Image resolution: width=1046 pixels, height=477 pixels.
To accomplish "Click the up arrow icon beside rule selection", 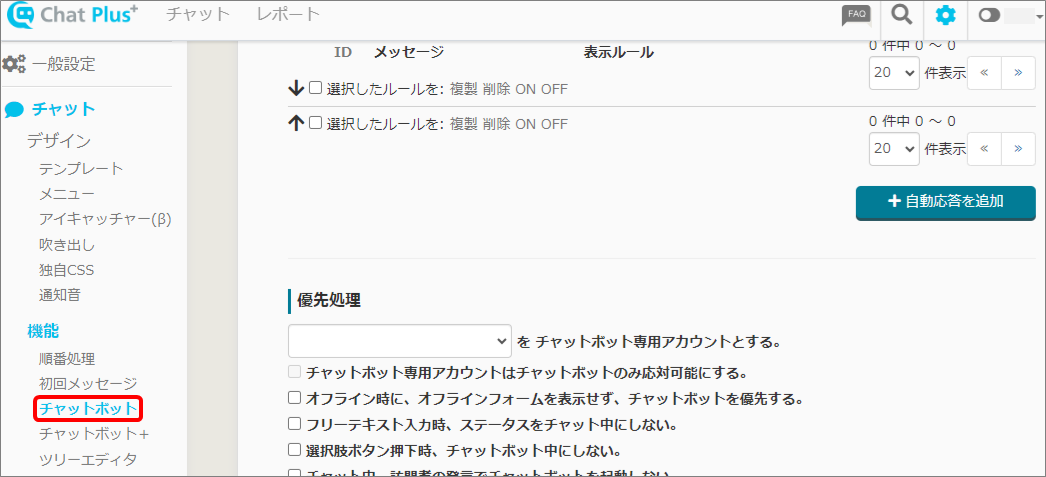I will tap(295, 124).
